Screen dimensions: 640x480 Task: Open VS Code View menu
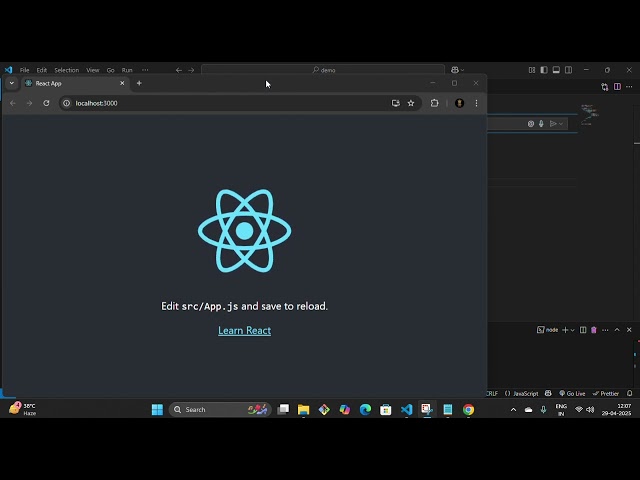pos(93,70)
